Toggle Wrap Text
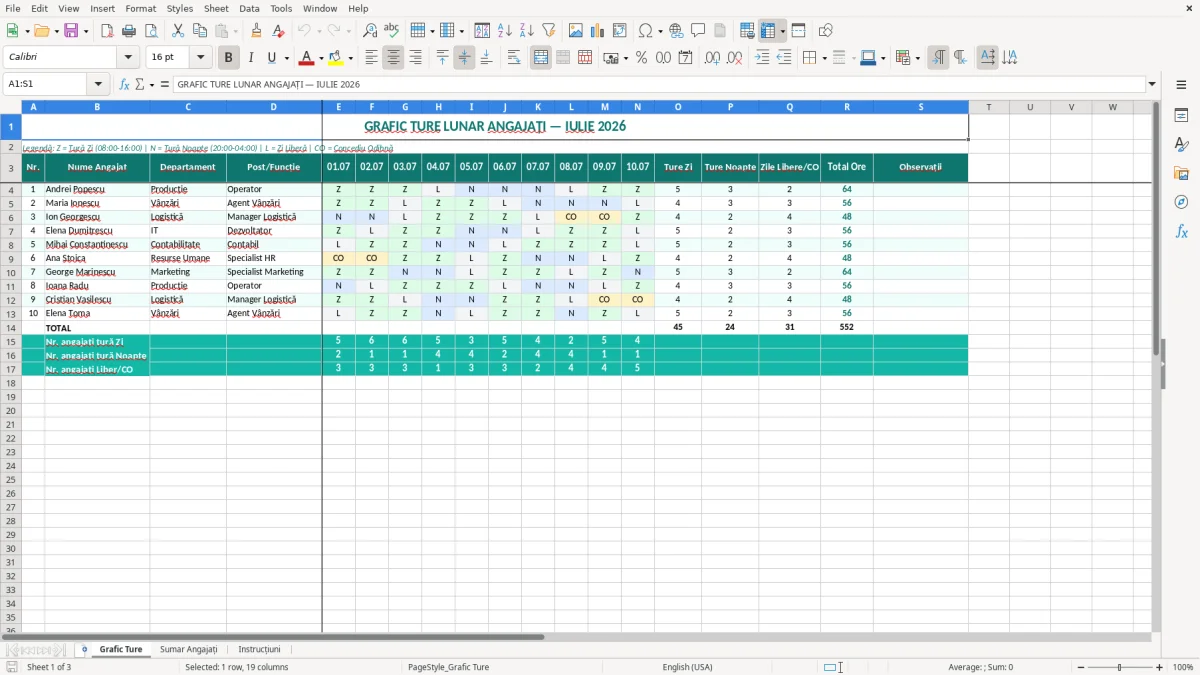 514,58
